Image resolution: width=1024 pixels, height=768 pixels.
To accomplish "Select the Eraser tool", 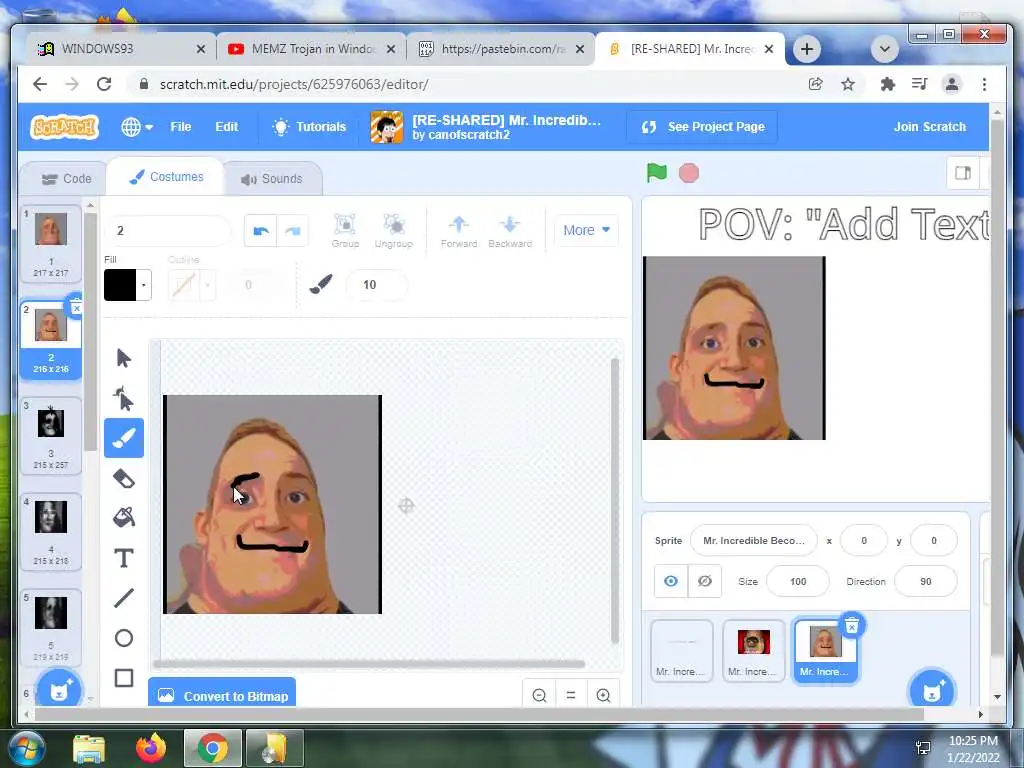I will (123, 479).
